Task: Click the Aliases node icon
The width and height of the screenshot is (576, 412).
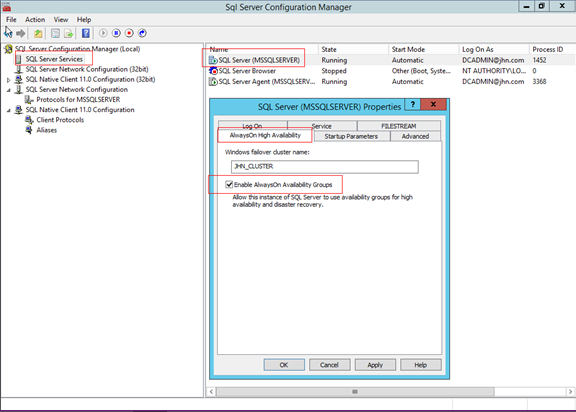Action: coord(29,130)
